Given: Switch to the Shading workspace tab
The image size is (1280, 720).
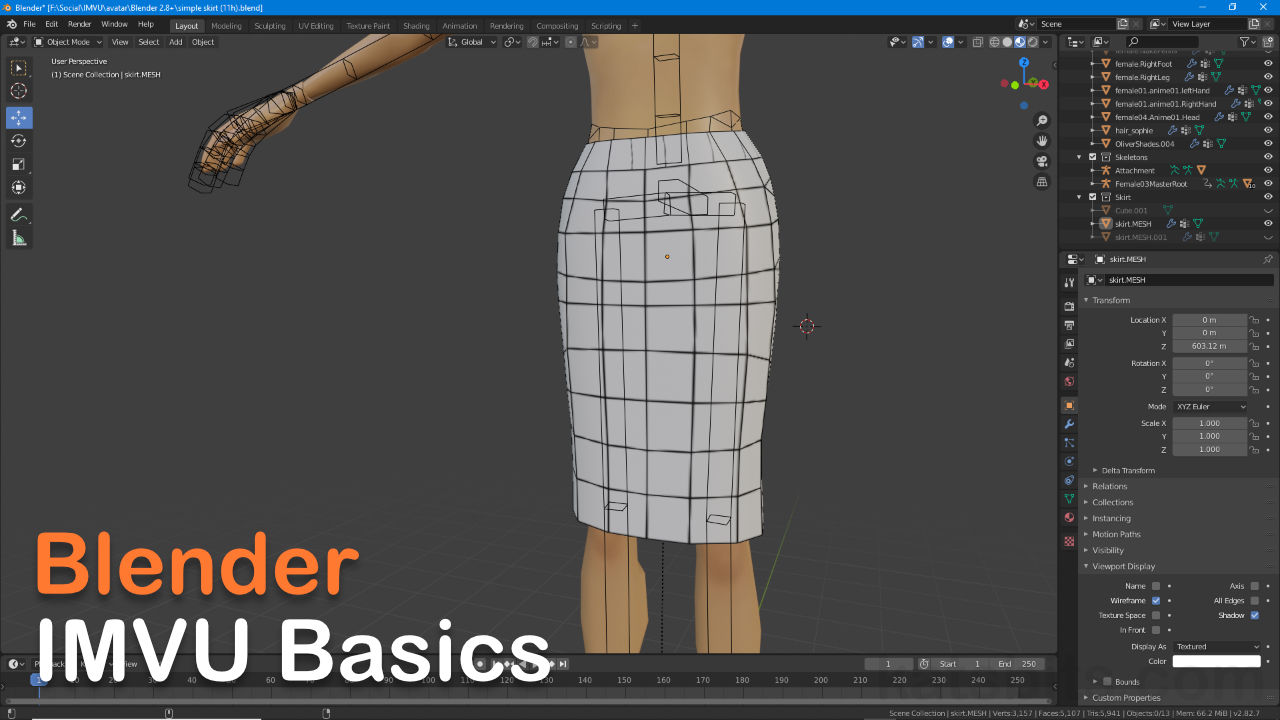Looking at the screenshot, I should coord(416,26).
